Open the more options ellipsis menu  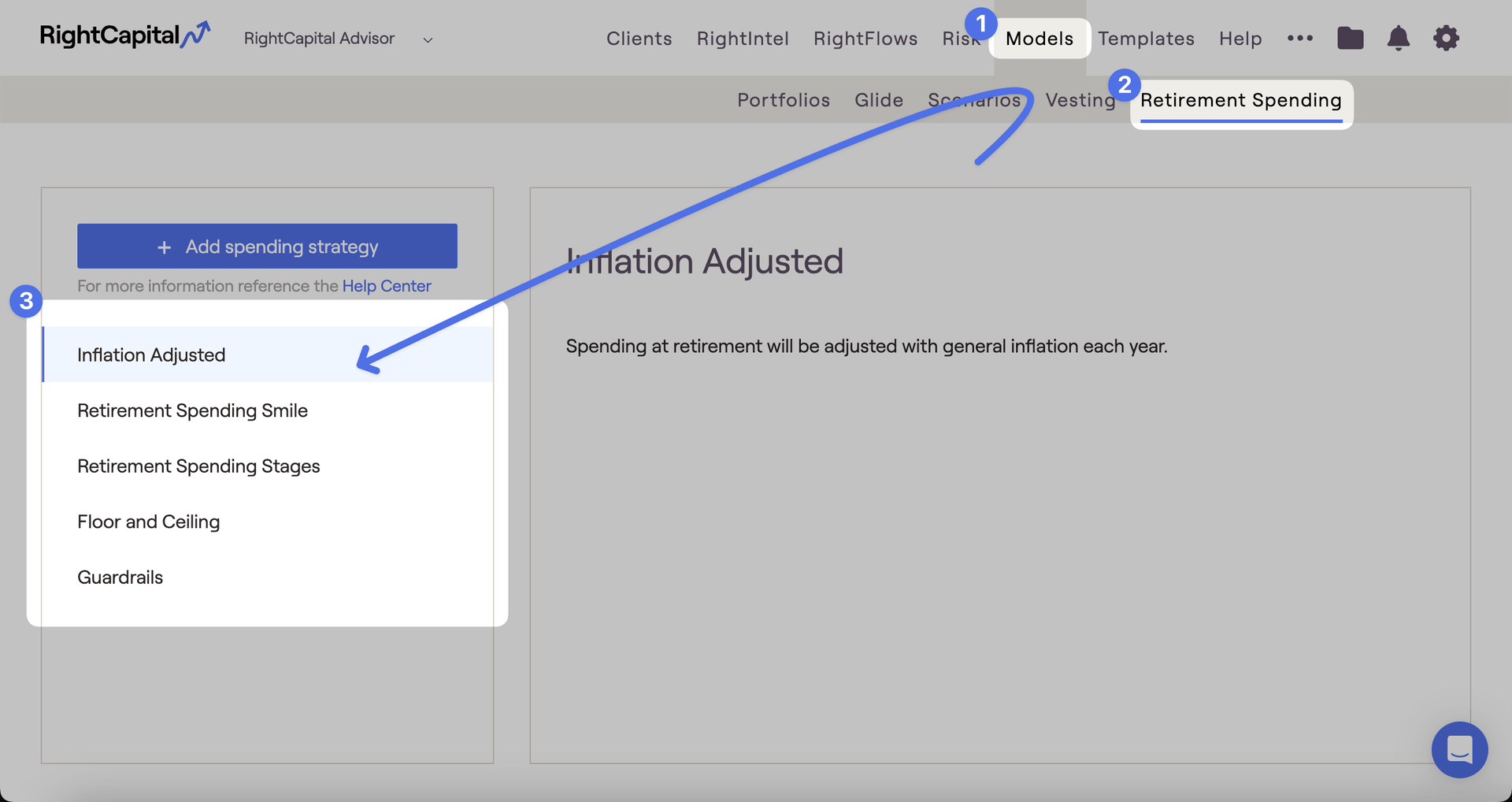coord(1299,38)
